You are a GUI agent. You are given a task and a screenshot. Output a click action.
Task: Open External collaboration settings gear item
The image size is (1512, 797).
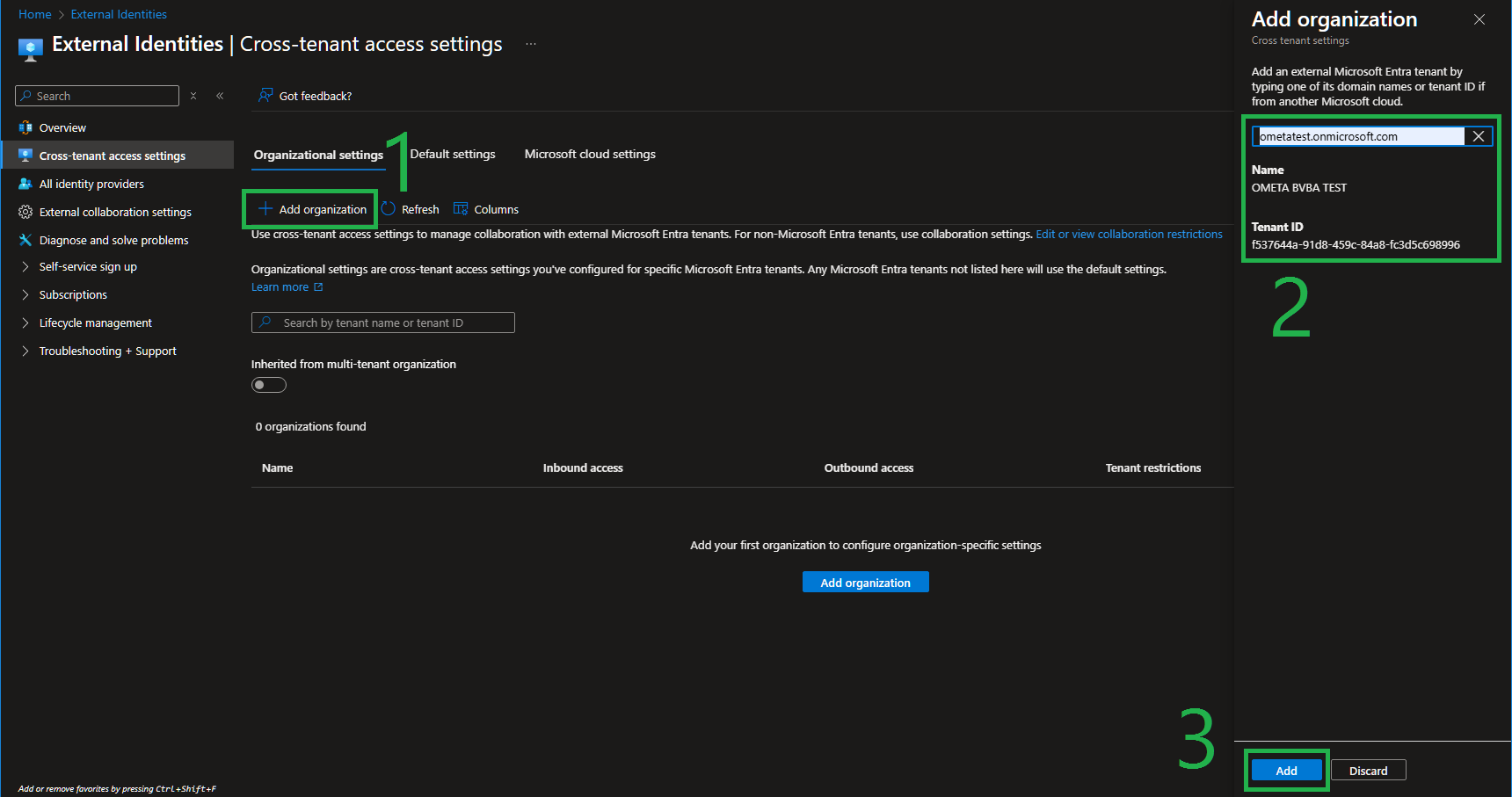click(x=115, y=212)
